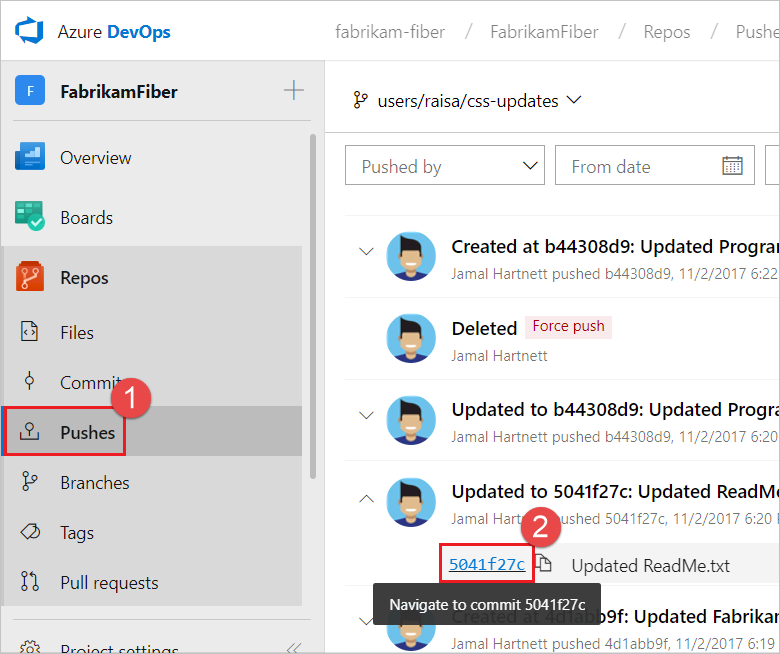Click the sidebar vertical scrollbar

(x=312, y=300)
